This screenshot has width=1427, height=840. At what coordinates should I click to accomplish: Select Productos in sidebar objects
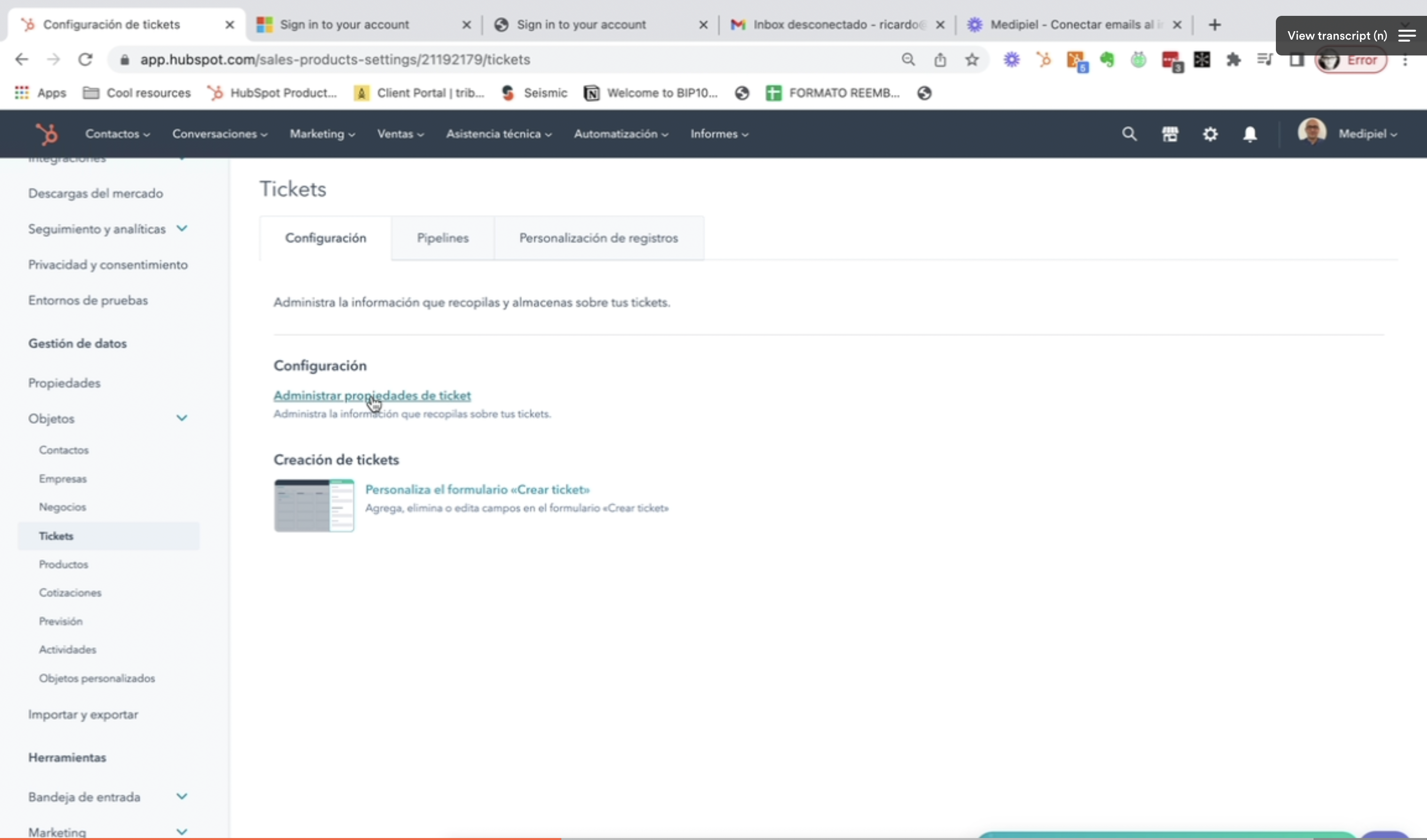click(x=63, y=564)
